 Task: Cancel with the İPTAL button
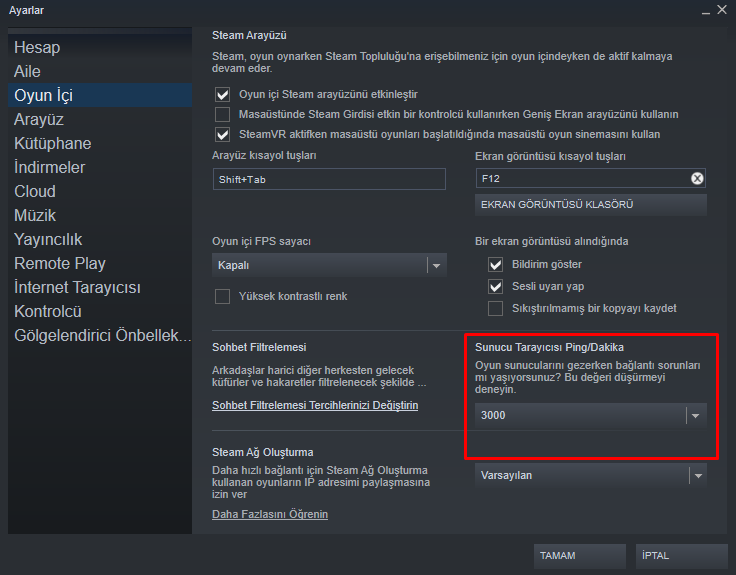tap(681, 556)
